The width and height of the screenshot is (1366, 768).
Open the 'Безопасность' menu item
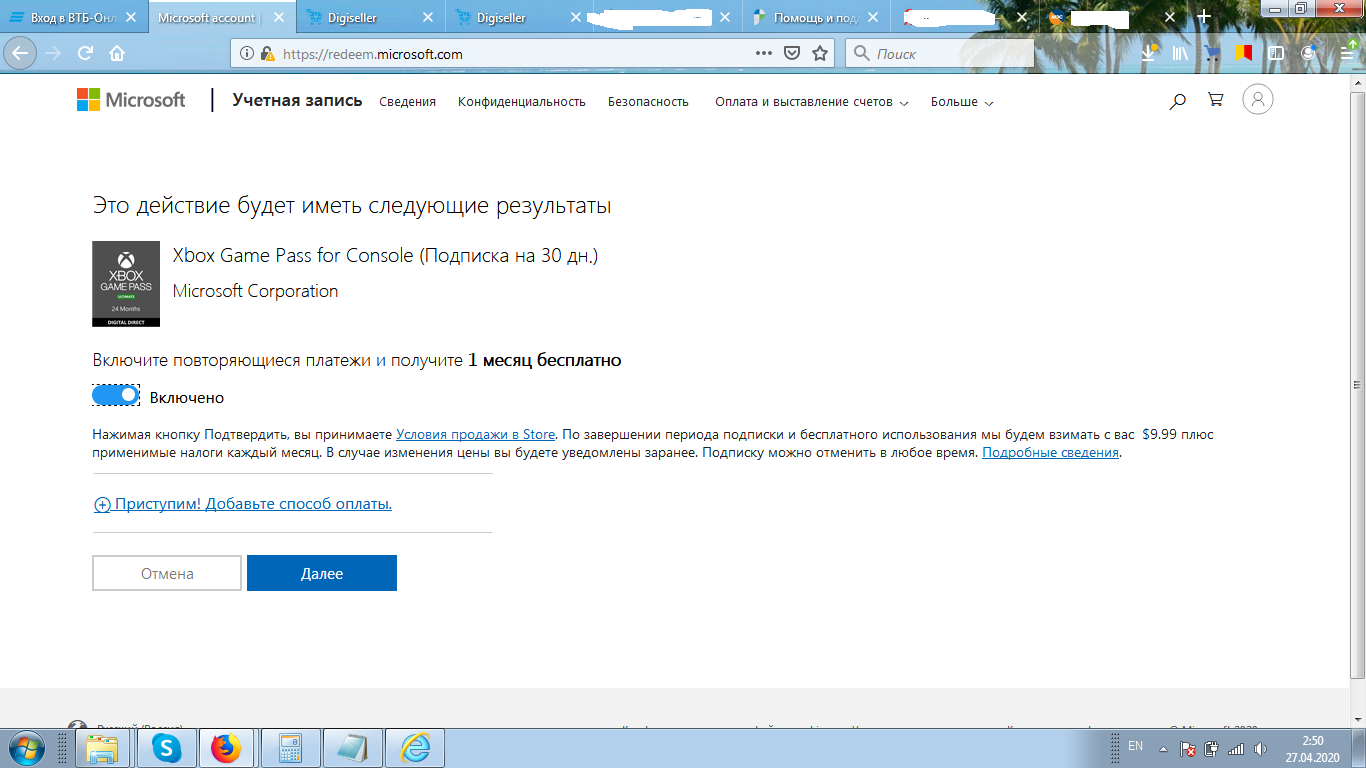pyautogui.click(x=648, y=102)
